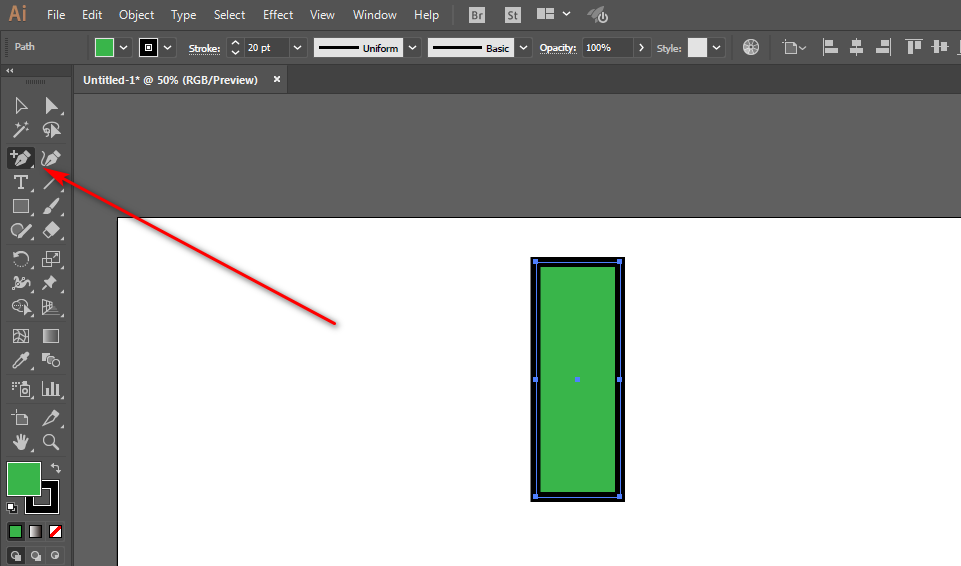Choose the Shape Builder tool

click(21, 307)
